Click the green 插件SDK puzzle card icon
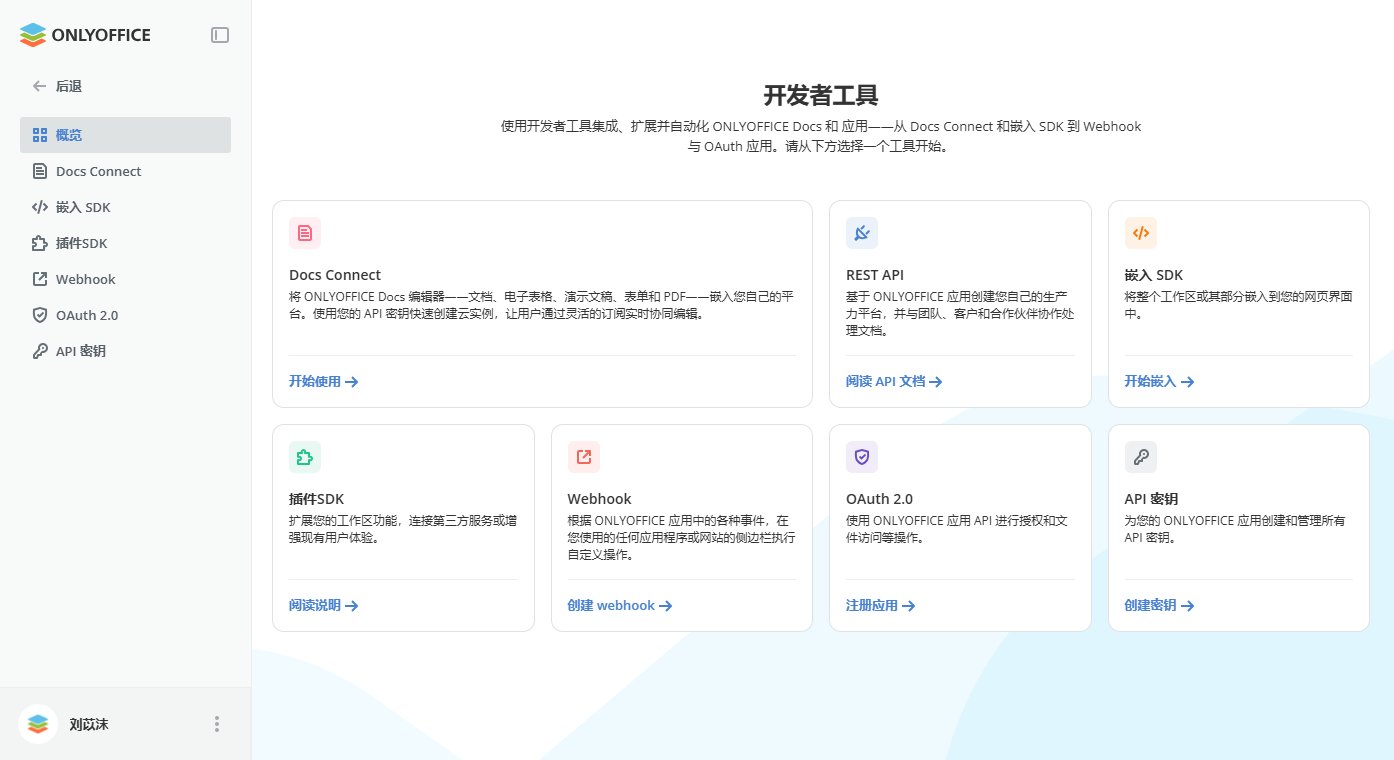 click(x=305, y=457)
